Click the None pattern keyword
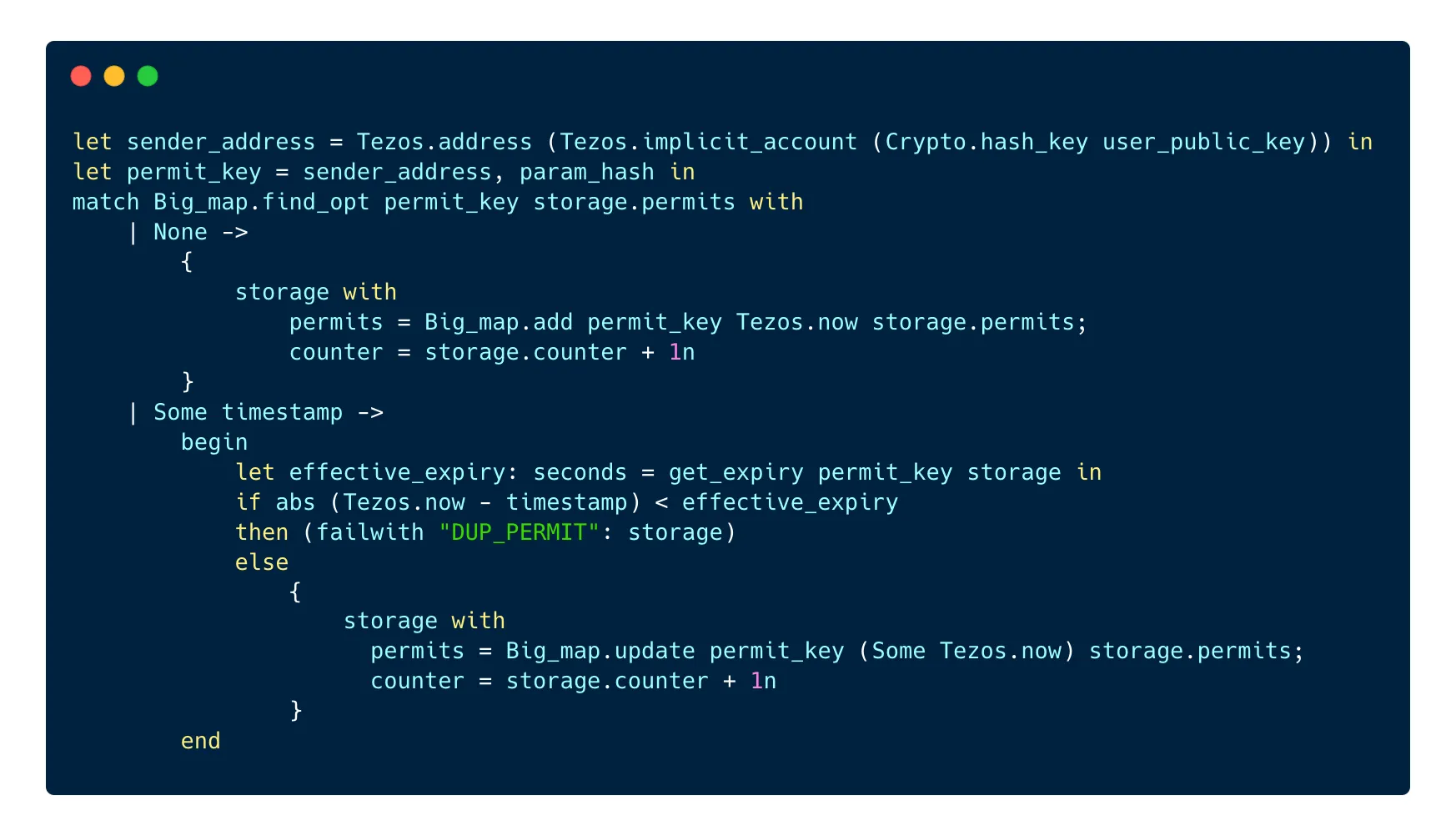 point(180,232)
